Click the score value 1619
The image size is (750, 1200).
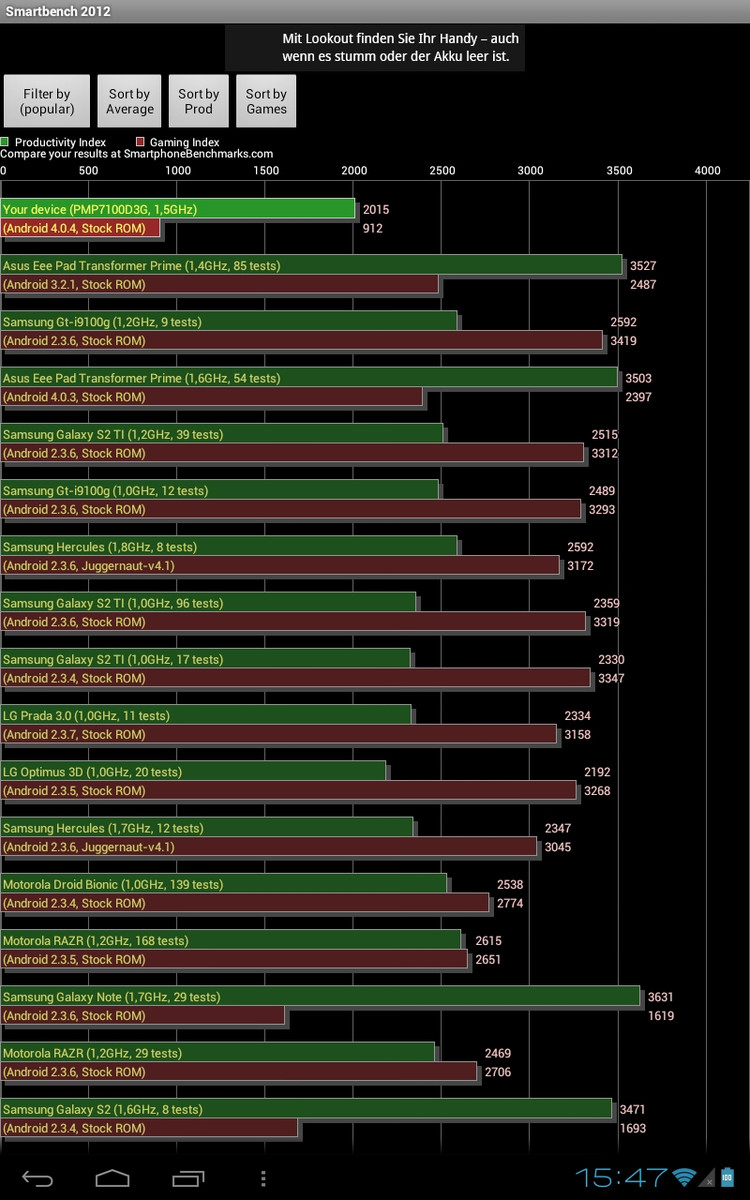[661, 1016]
